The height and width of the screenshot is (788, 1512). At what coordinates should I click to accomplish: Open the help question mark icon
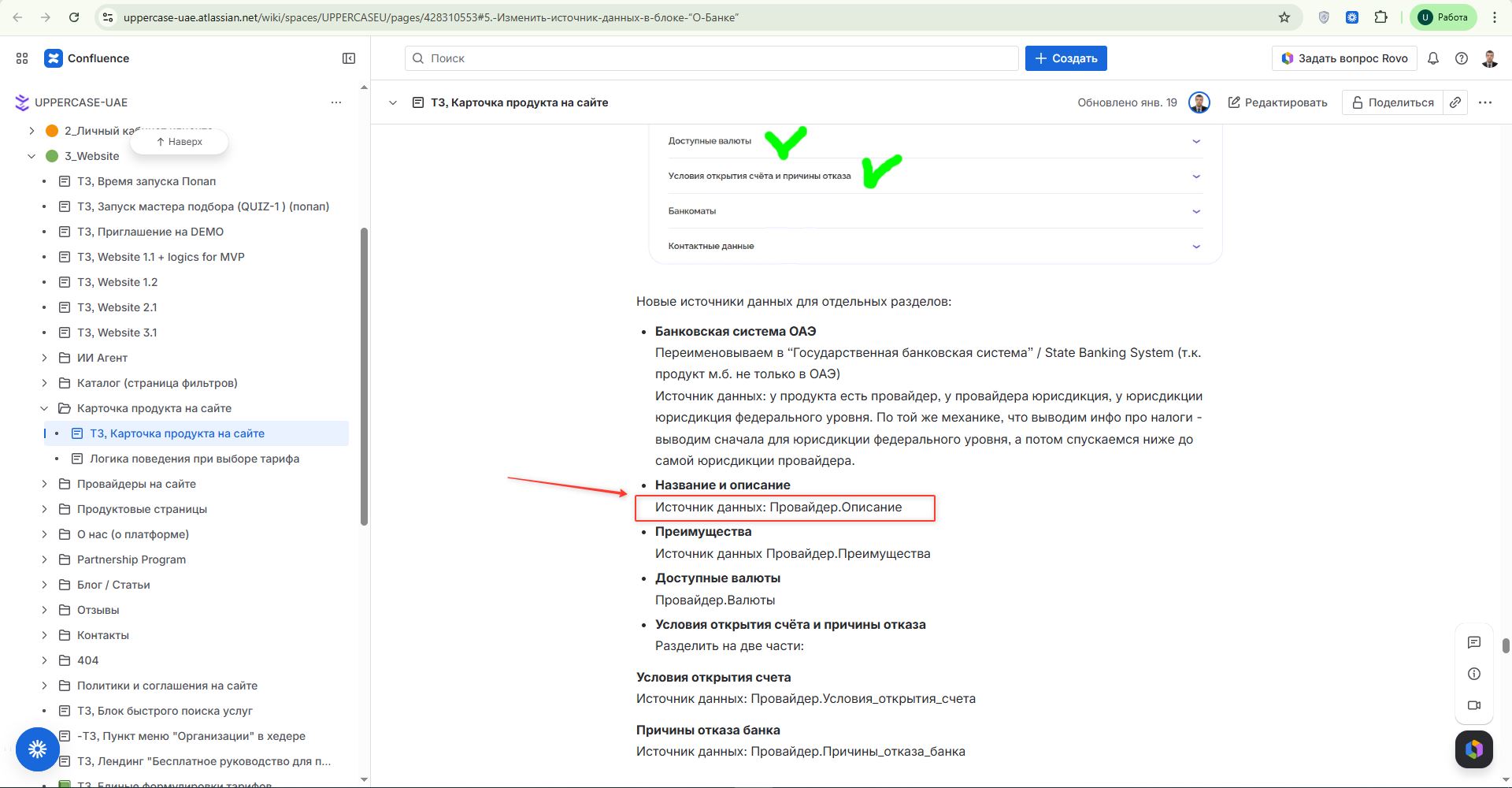coord(1462,58)
